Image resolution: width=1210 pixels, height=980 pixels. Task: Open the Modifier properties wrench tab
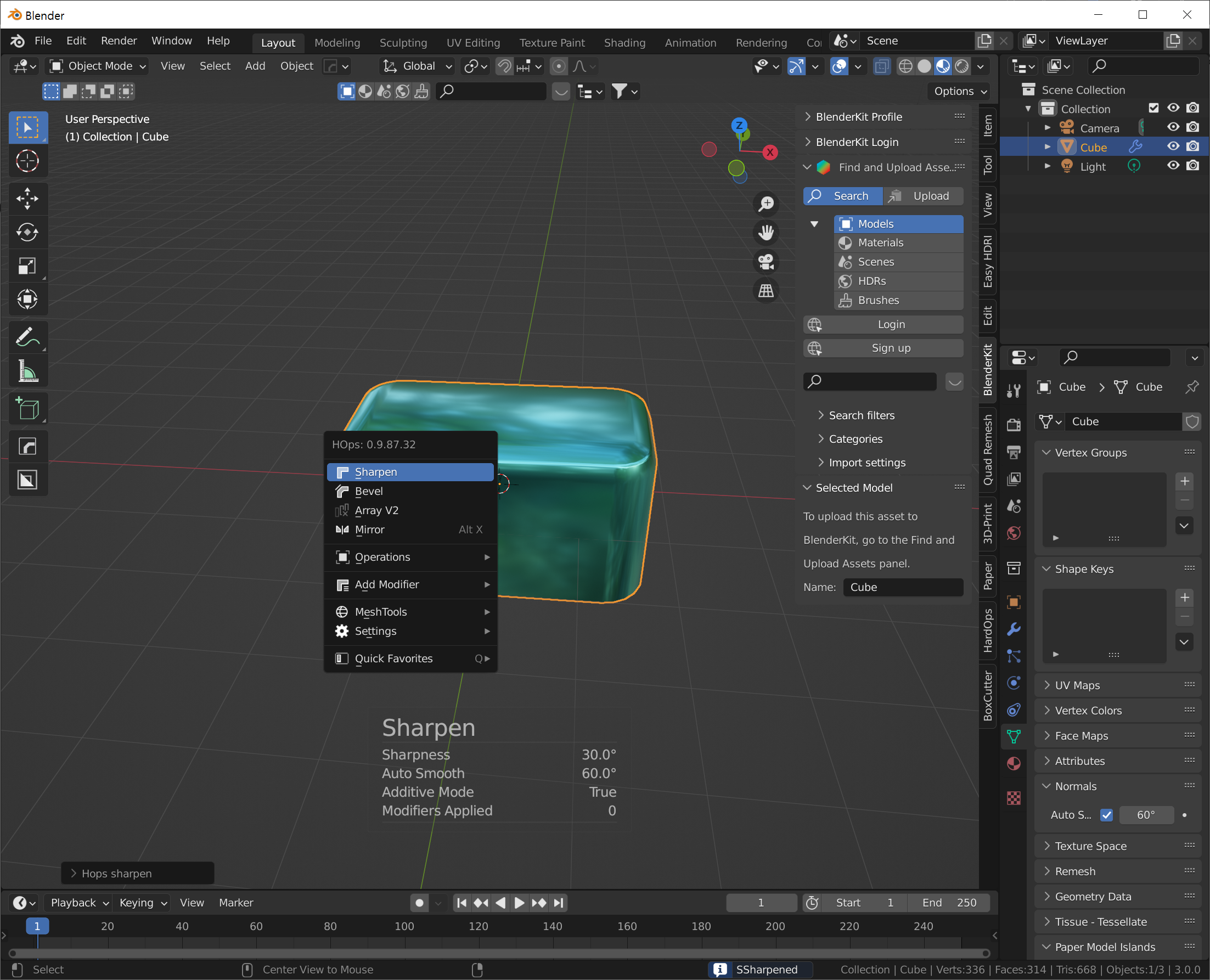pos(1014,629)
